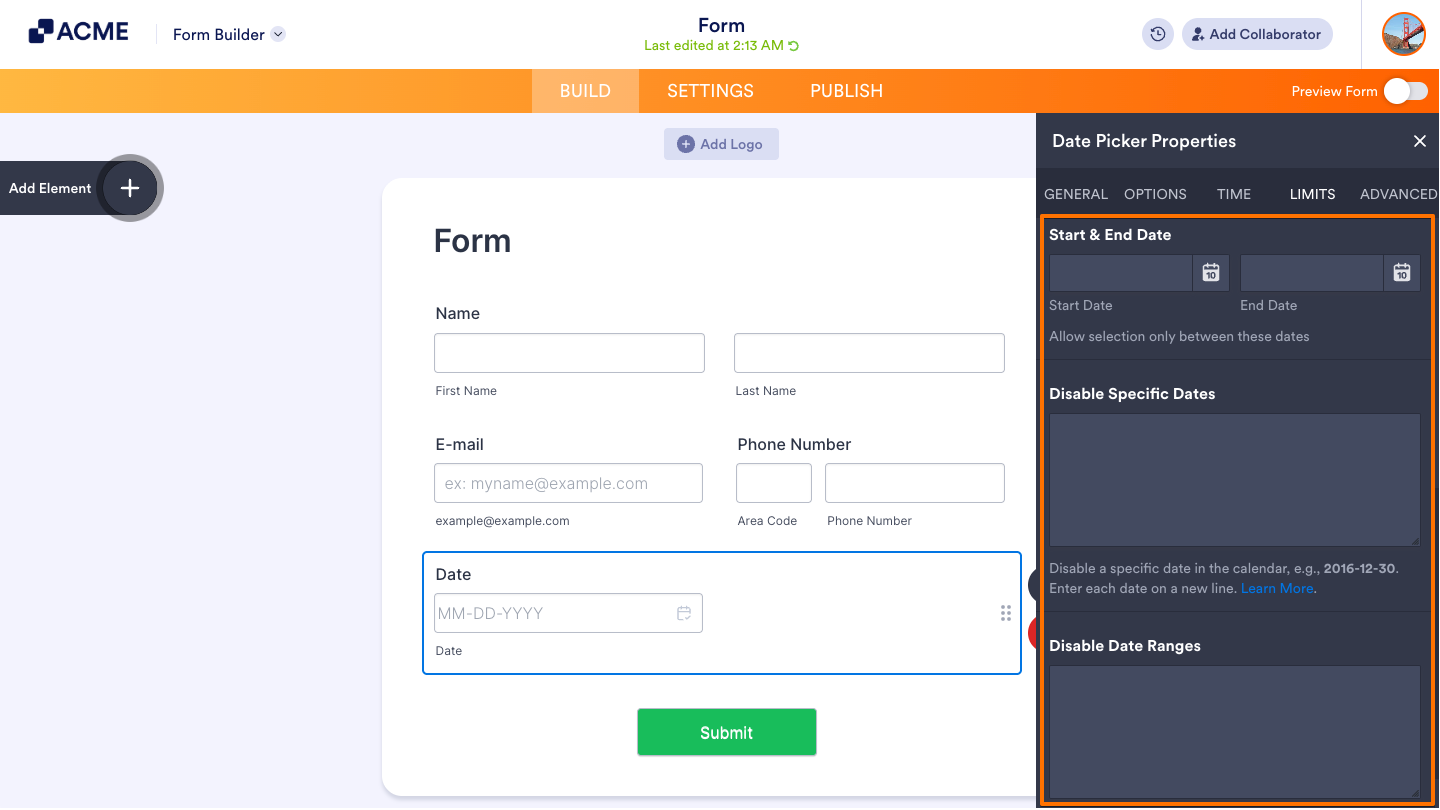Click the Add Element plus icon

pos(129,188)
